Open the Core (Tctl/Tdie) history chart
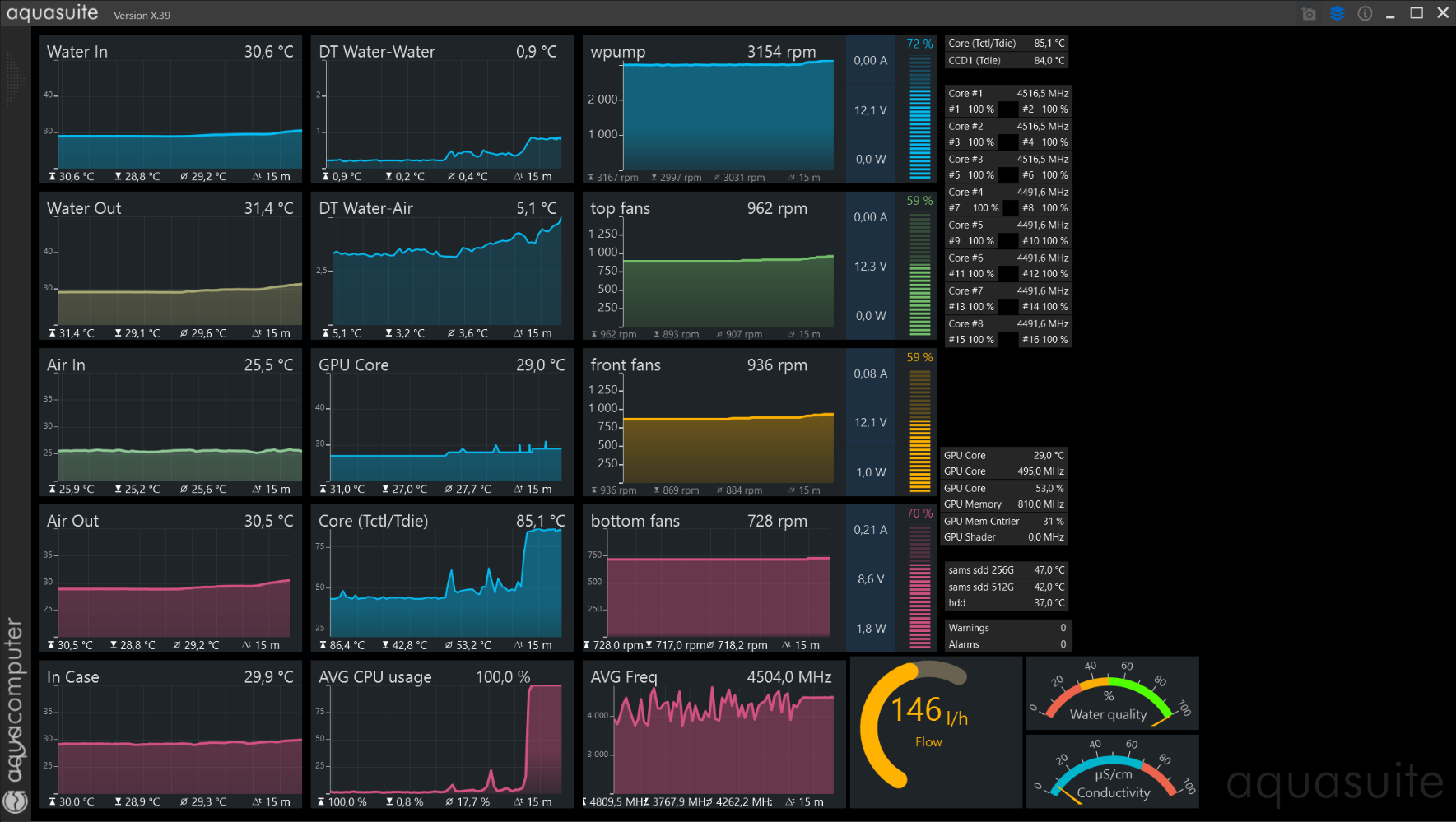Screen dimensions: 1456x822 point(442,579)
